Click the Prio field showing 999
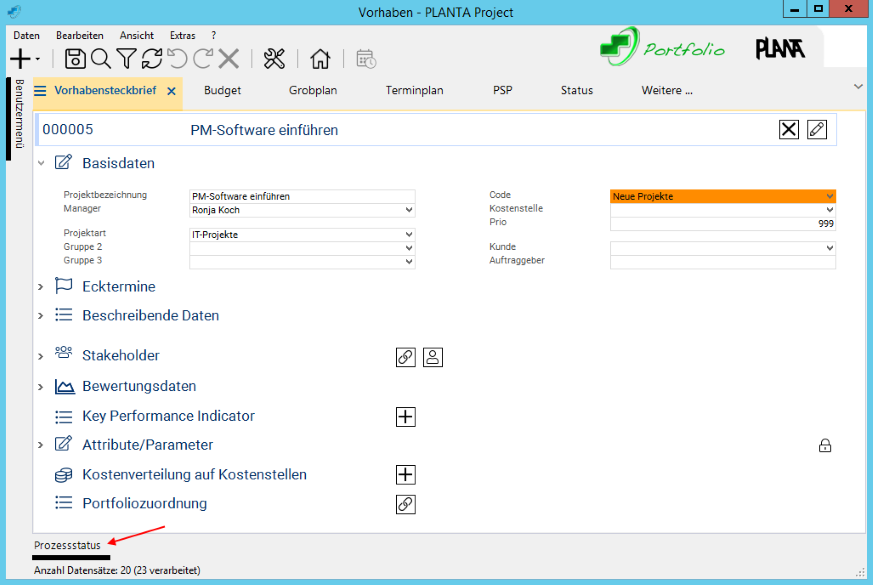873x585 pixels. coord(723,224)
